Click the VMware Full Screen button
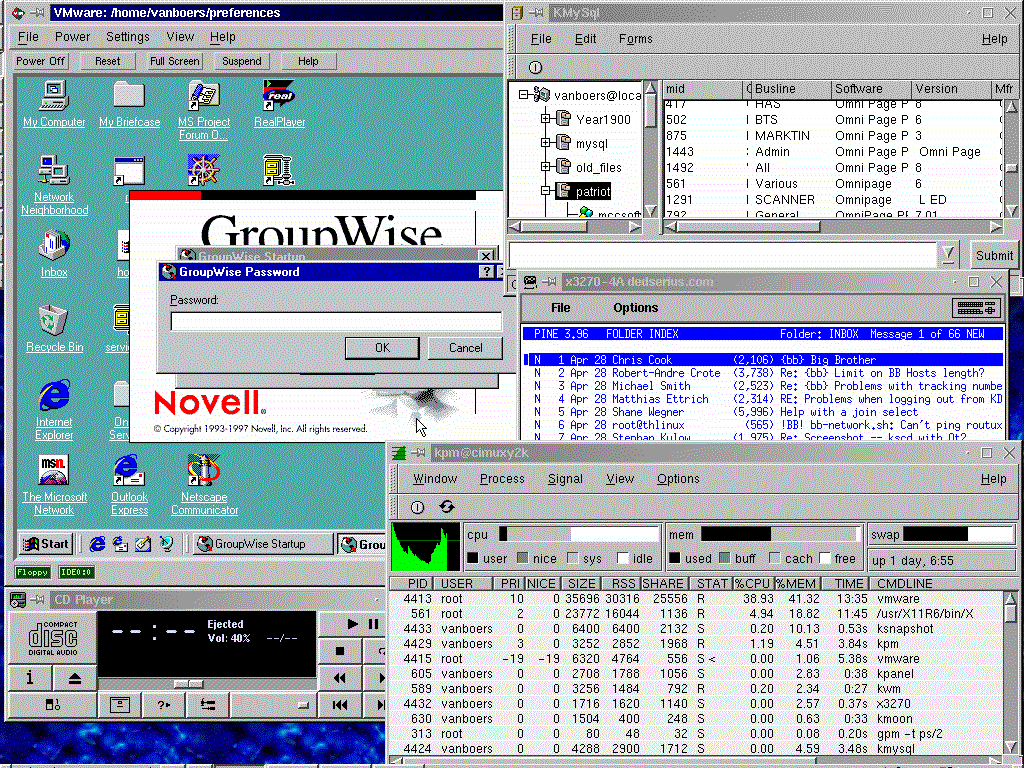Image resolution: width=1024 pixels, height=768 pixels. pos(174,61)
